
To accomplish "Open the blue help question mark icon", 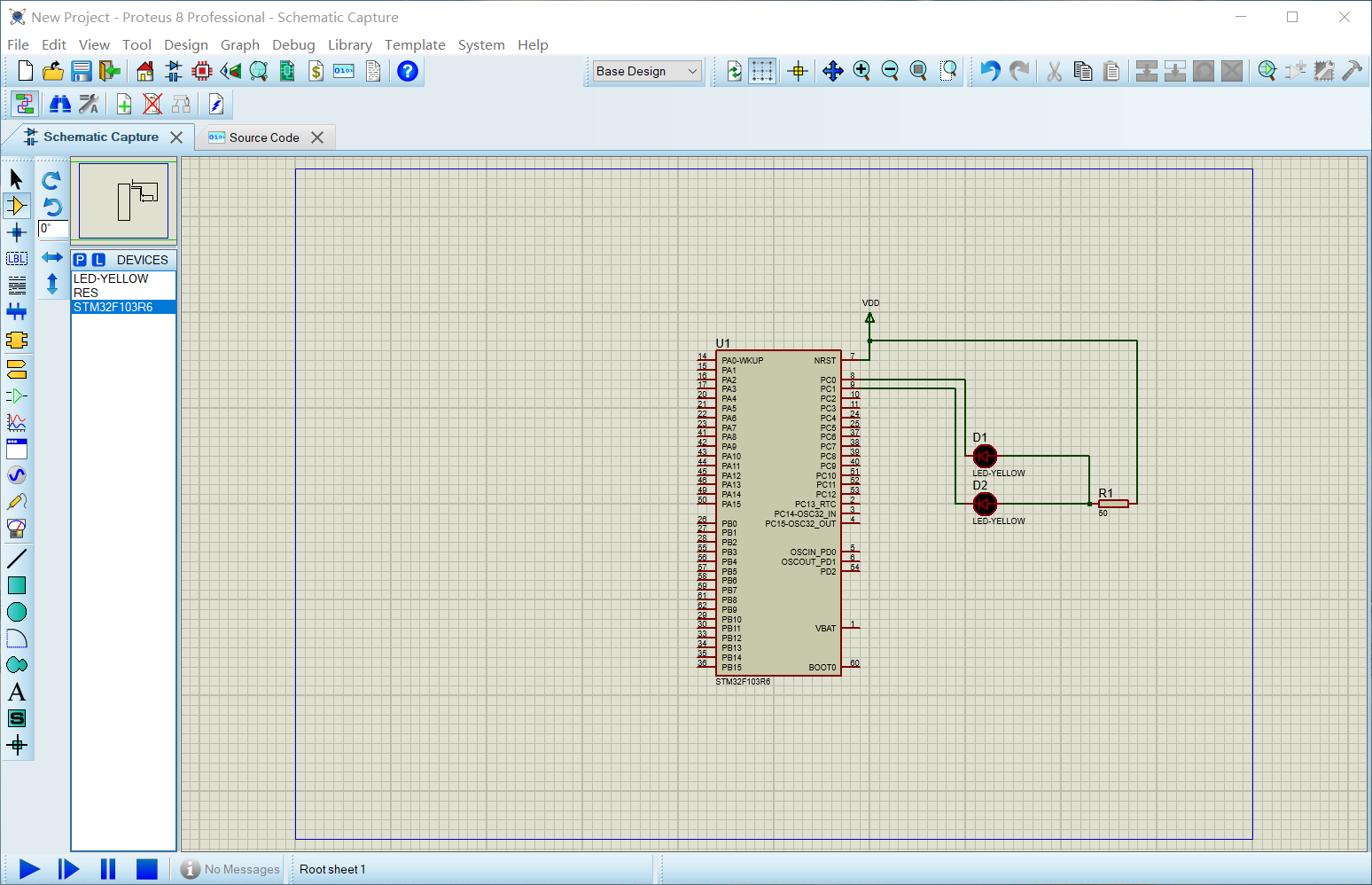I will [x=408, y=71].
